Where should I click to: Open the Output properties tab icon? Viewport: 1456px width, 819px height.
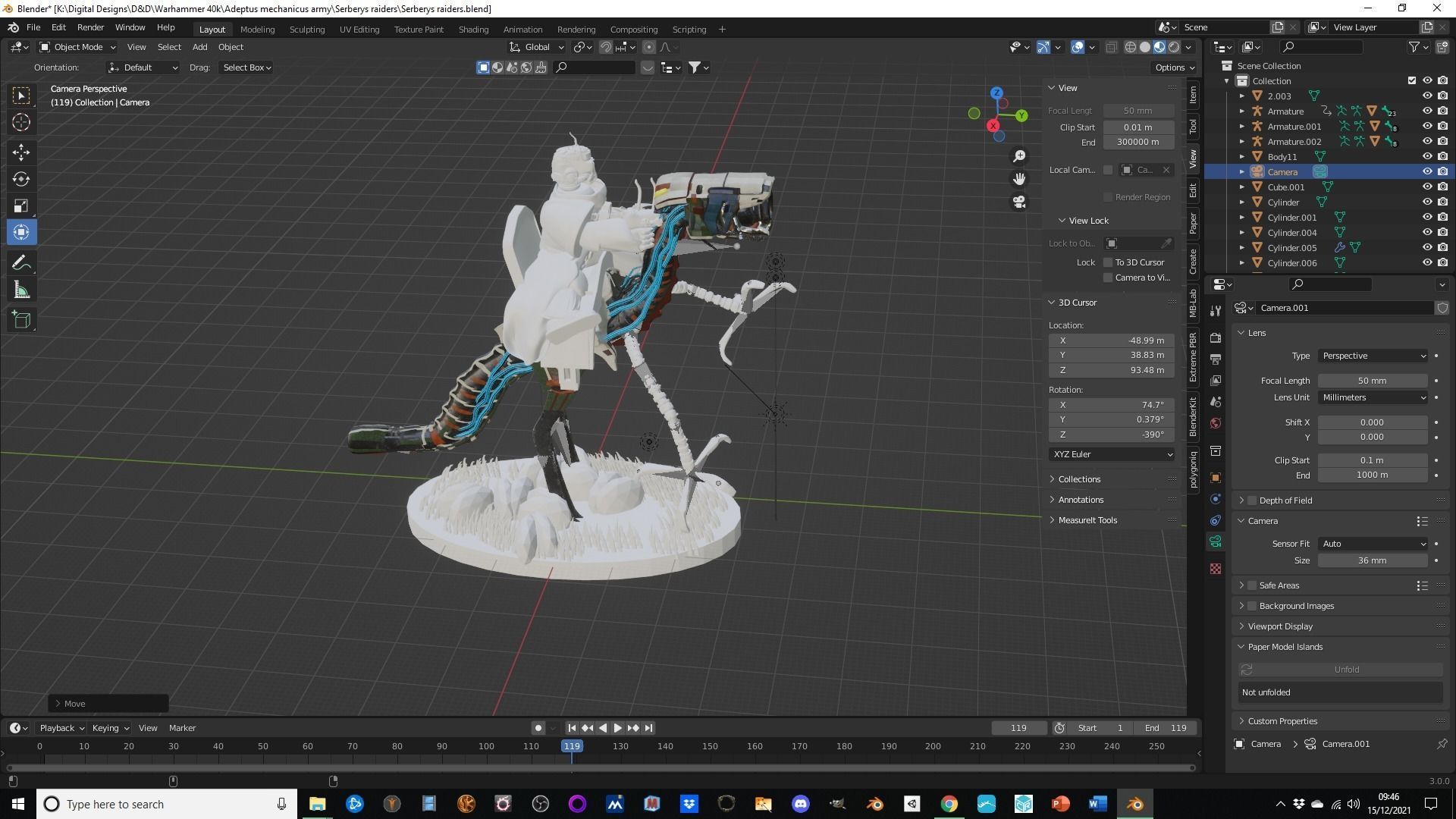(x=1216, y=359)
